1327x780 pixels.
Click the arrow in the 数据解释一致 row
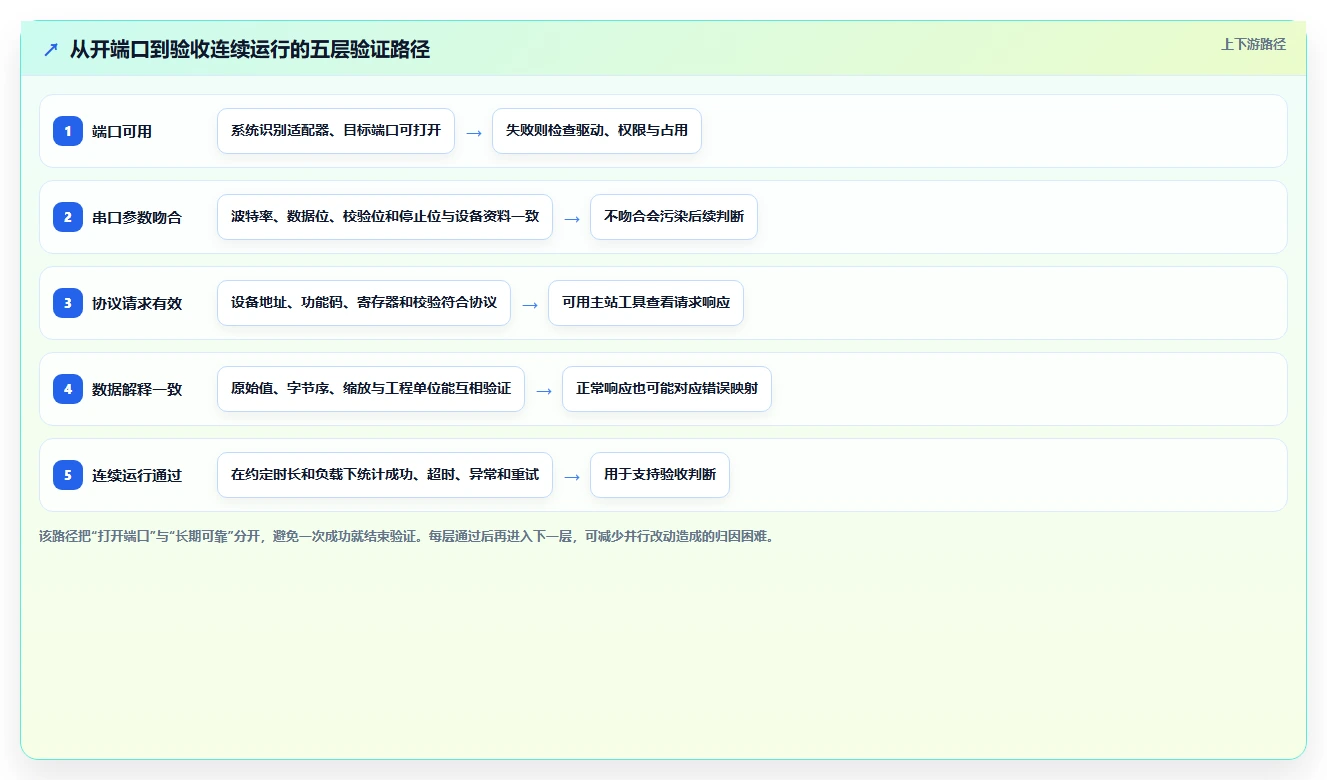point(544,390)
